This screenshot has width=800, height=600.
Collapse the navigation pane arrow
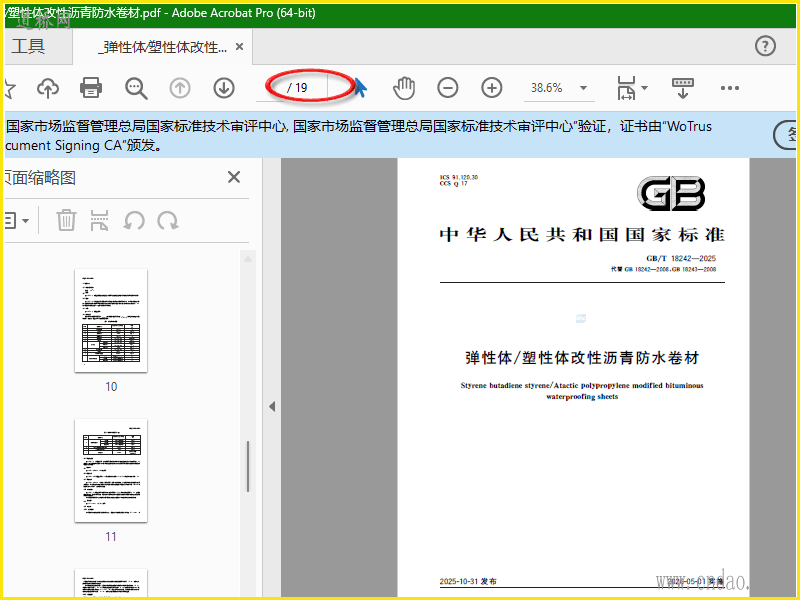tap(272, 407)
